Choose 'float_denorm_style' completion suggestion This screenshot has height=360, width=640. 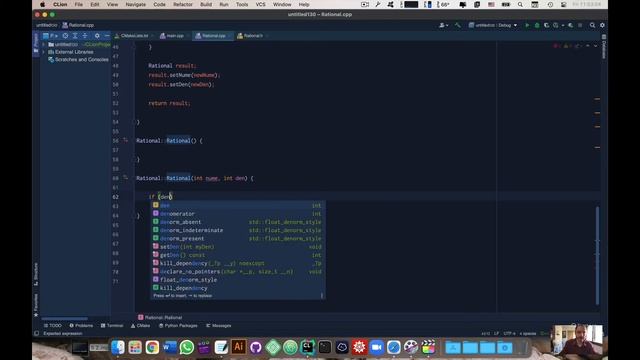(238, 280)
